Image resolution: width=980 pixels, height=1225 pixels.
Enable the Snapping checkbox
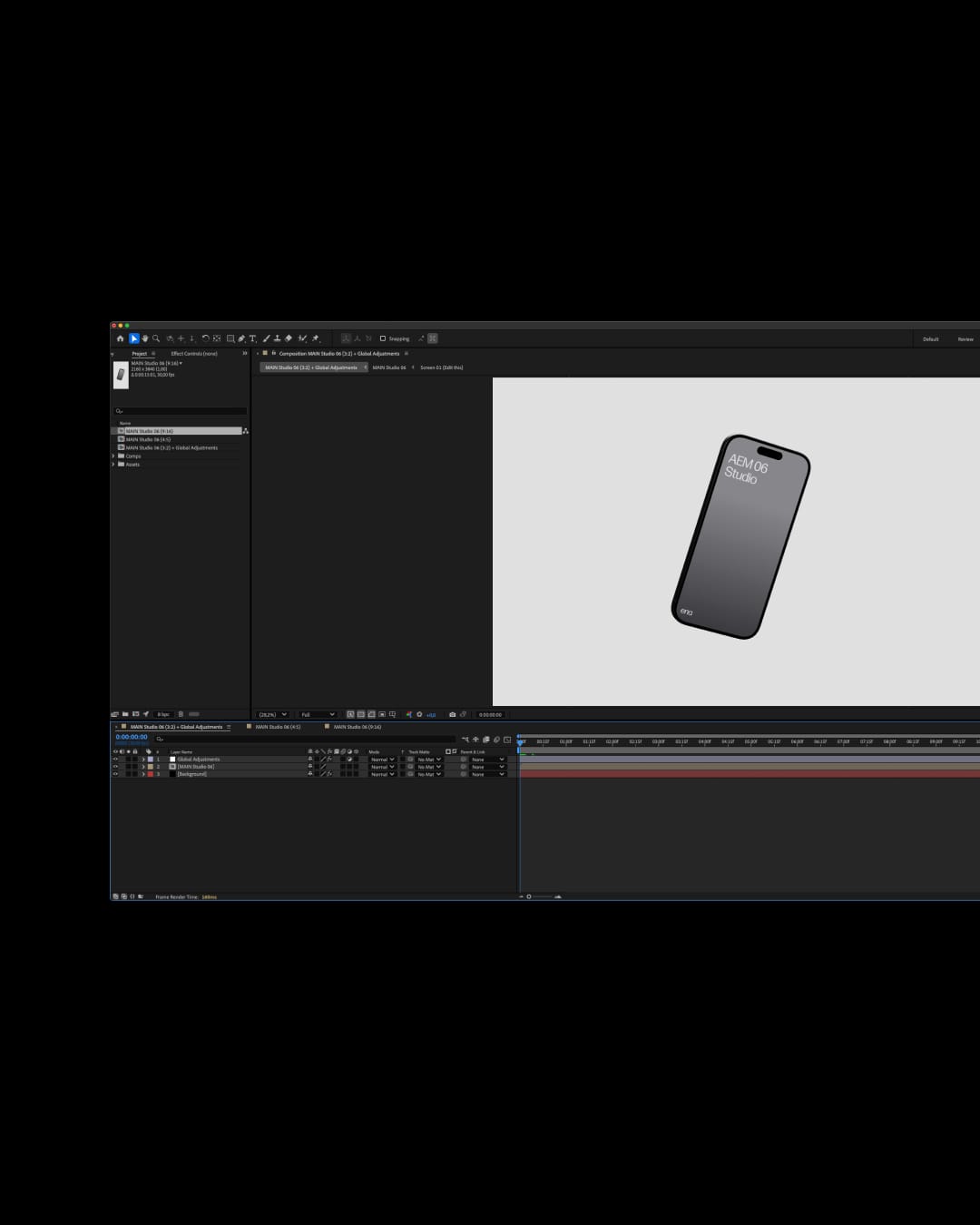[382, 338]
